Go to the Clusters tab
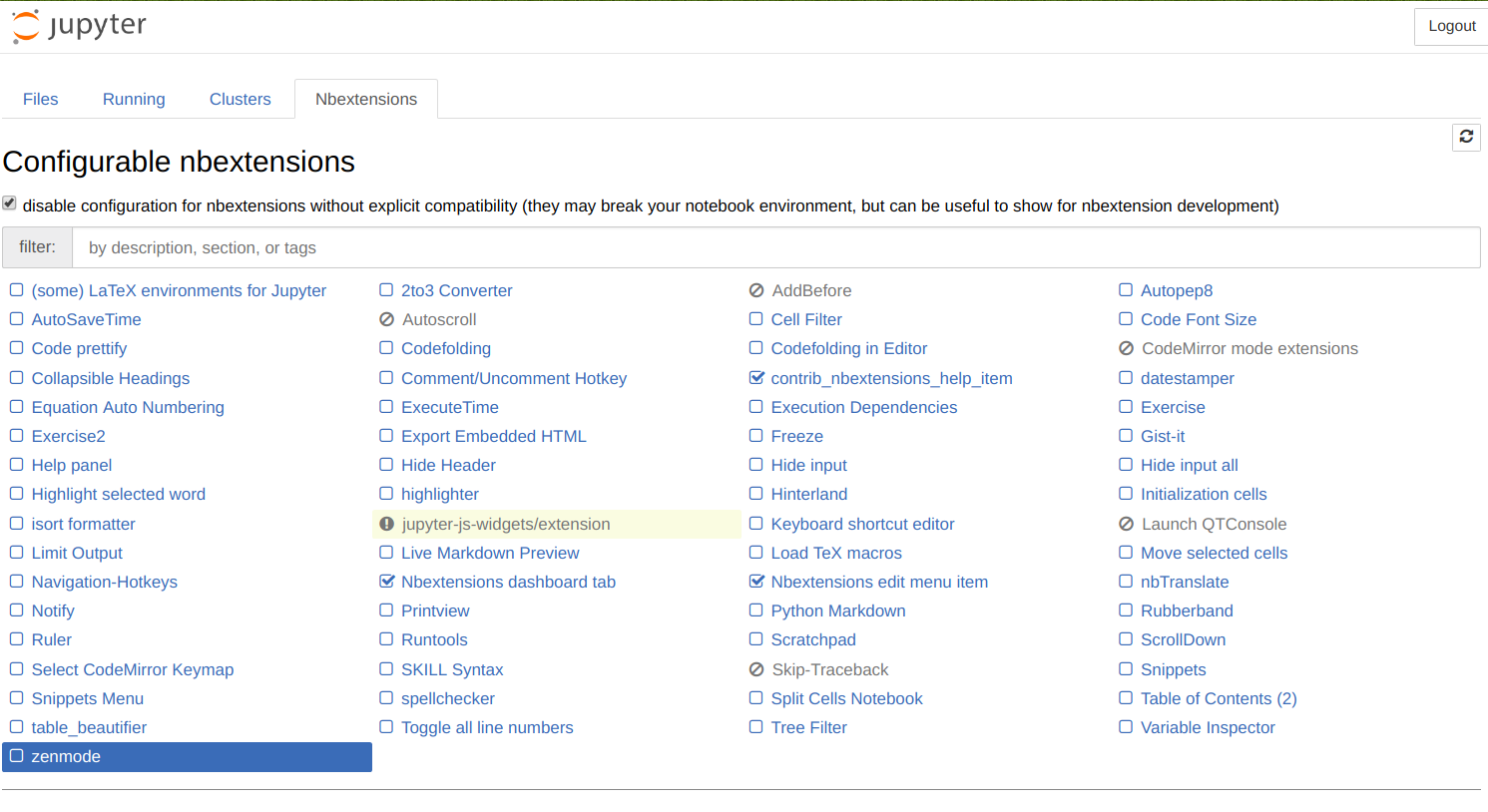Screen dimensions: 1488x812 [x=240, y=99]
